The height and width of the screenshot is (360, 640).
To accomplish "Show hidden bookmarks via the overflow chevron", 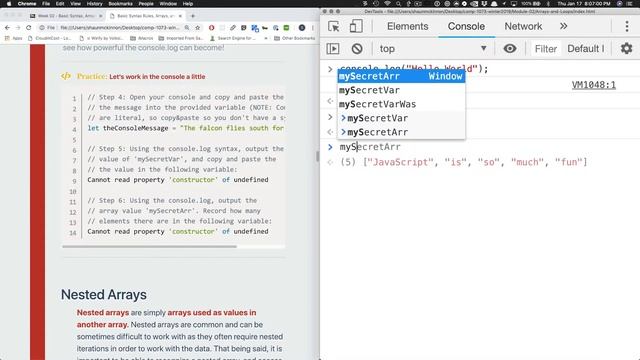I will point(266,38).
